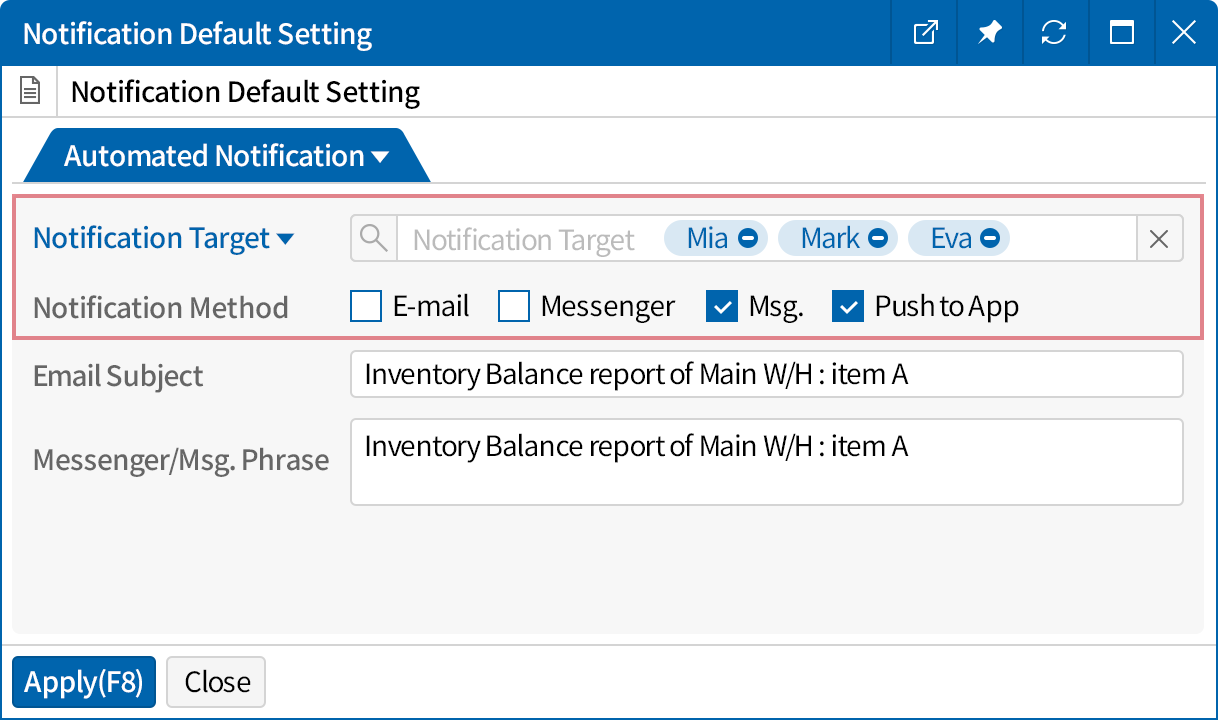Remove Mark from notification targets

878,239
